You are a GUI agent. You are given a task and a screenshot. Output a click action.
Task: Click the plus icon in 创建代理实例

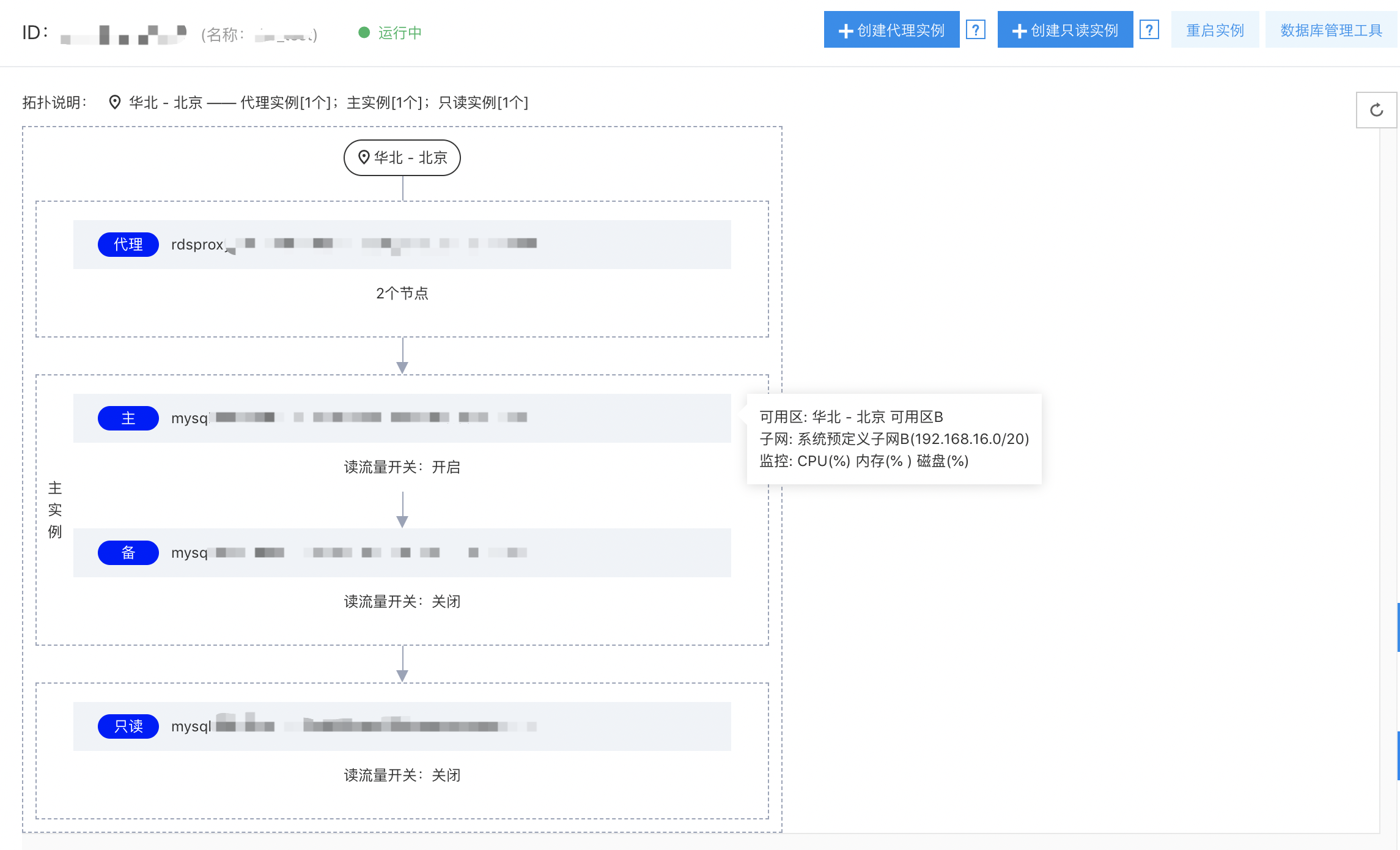[x=846, y=31]
